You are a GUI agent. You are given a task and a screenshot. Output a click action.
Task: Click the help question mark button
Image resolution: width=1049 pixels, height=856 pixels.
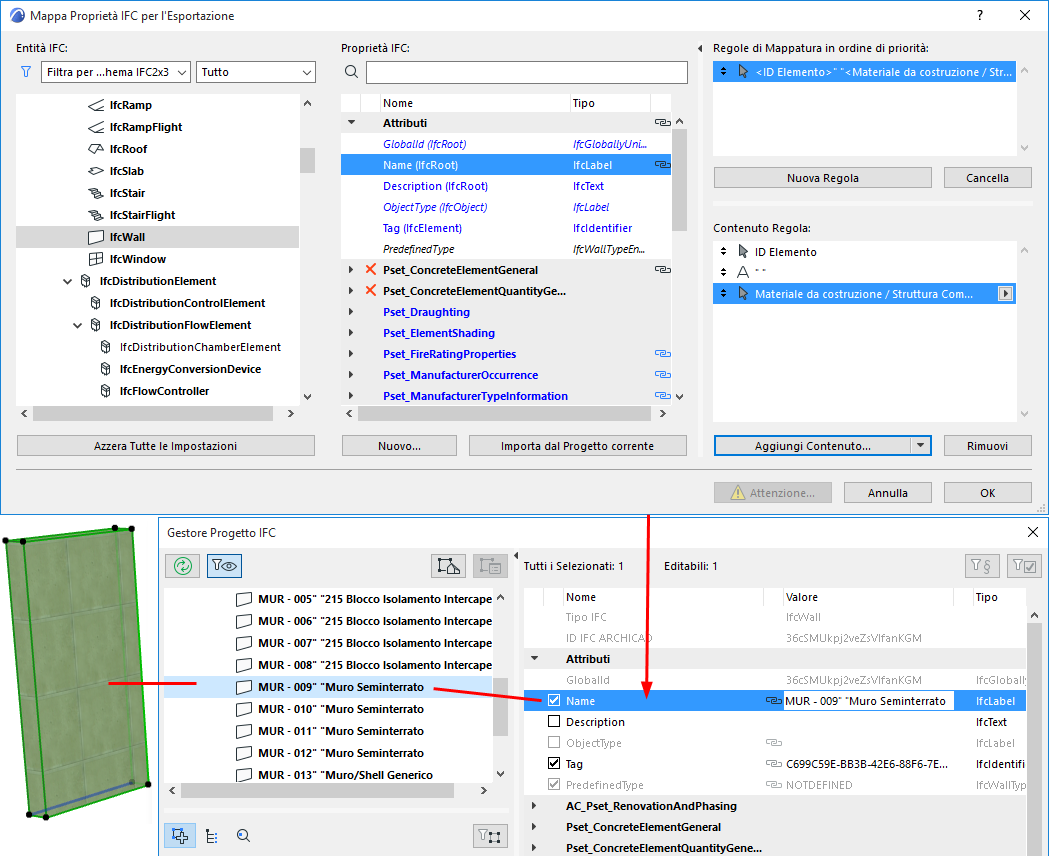point(980,15)
